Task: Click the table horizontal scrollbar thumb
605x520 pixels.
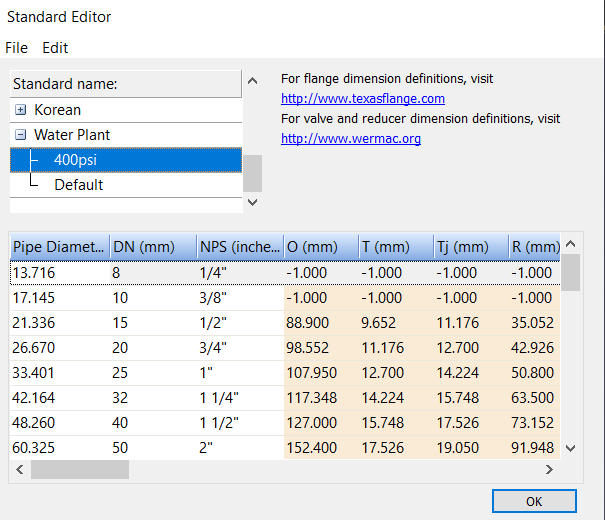Action: click(x=80, y=469)
